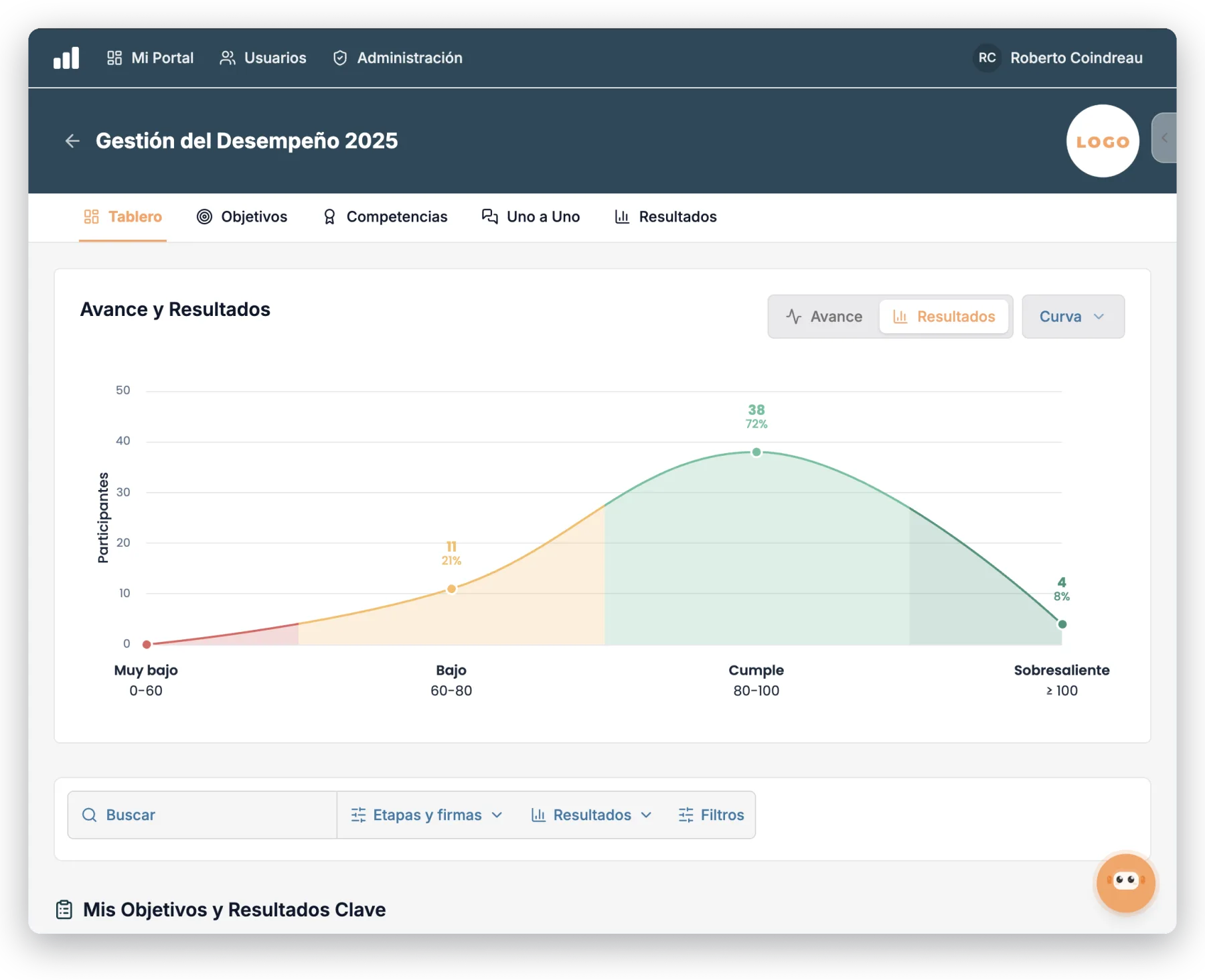Select the Tablero tab
Screen dimensions: 1205x980
pos(123,217)
